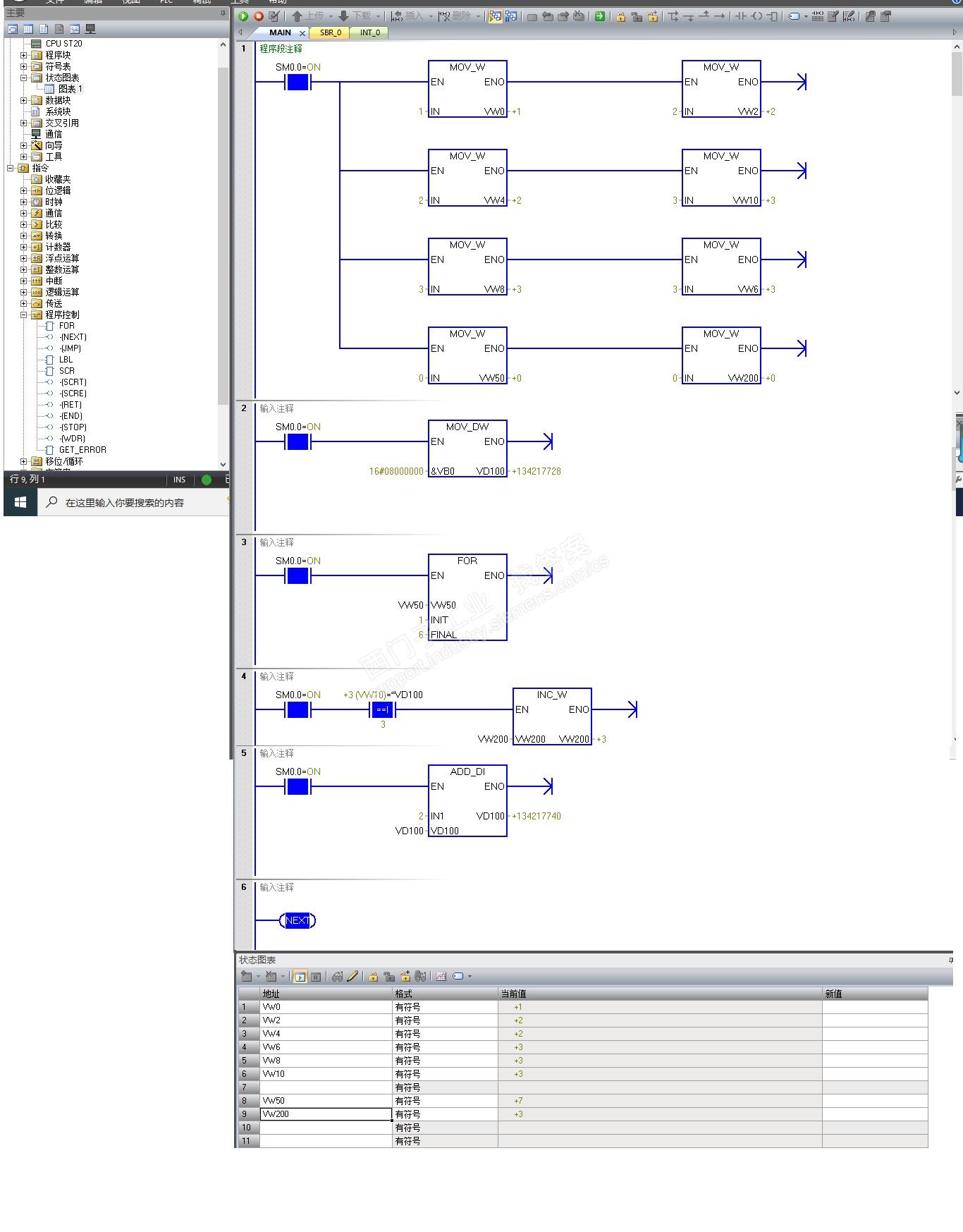
Task: Click the 地址 column header
Action: click(326, 994)
